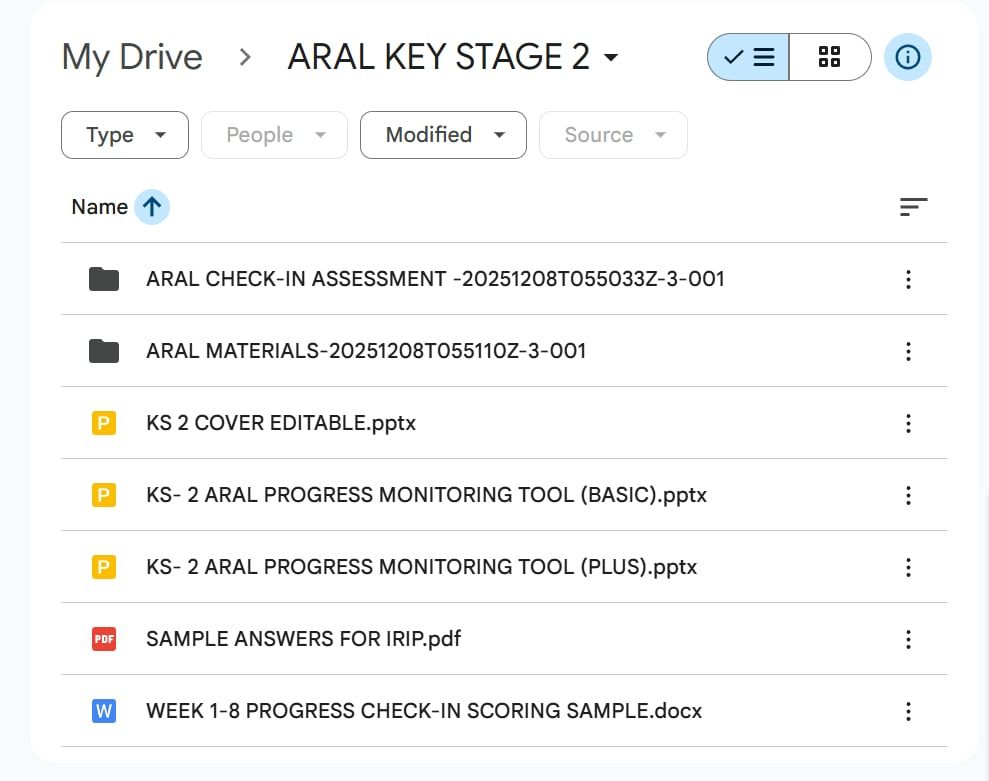Screen dimensions: 989x781
Task: Open more actions for SAMPLE ANSWERS FOR IRIP.pdf
Action: 908,639
